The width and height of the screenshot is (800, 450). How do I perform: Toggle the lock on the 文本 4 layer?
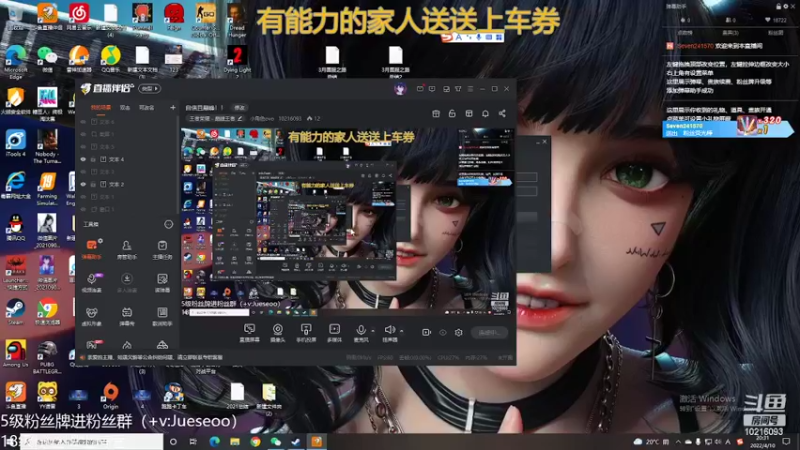[x=93, y=159]
